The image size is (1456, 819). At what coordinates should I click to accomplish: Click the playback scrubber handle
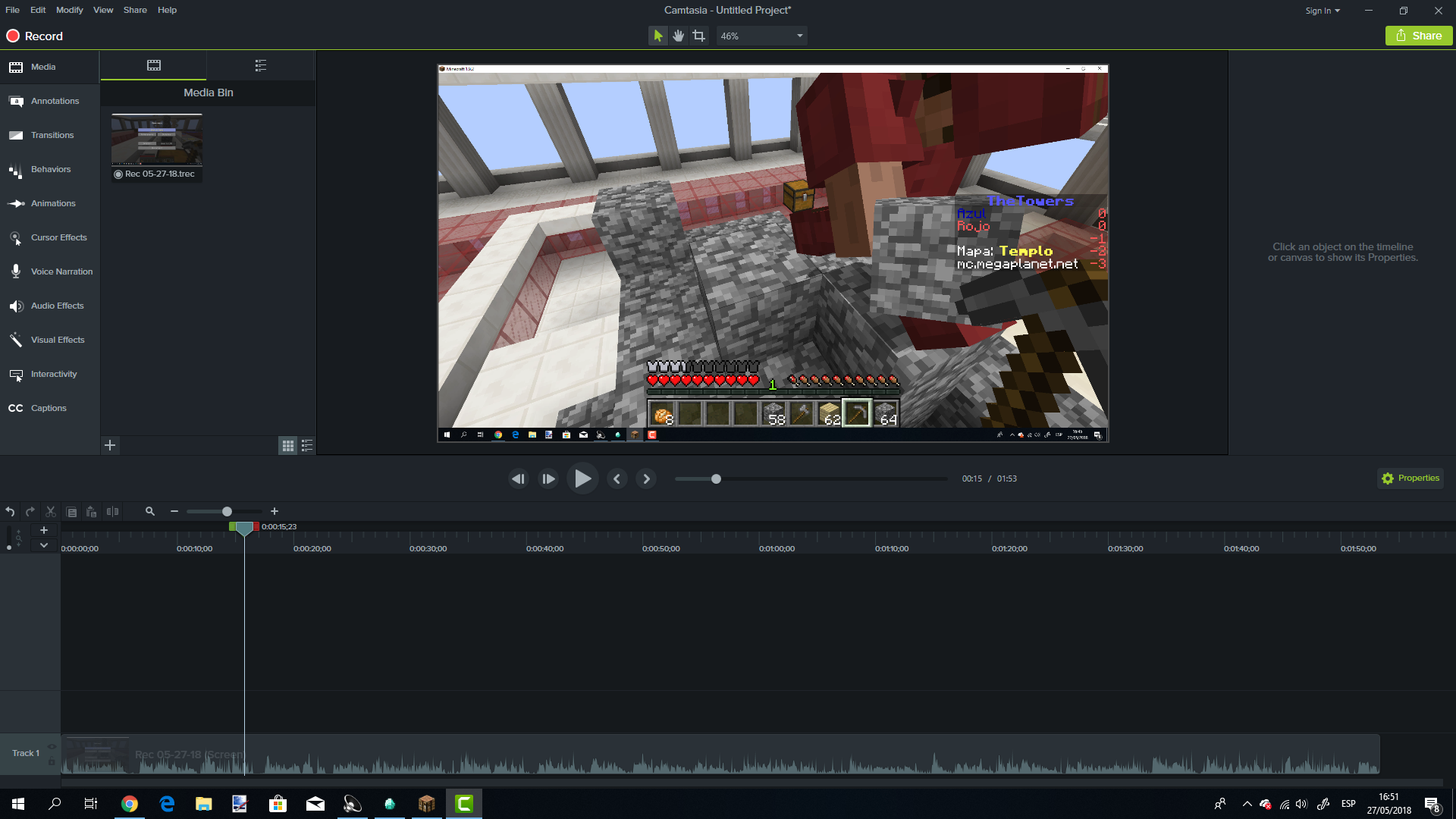716,479
